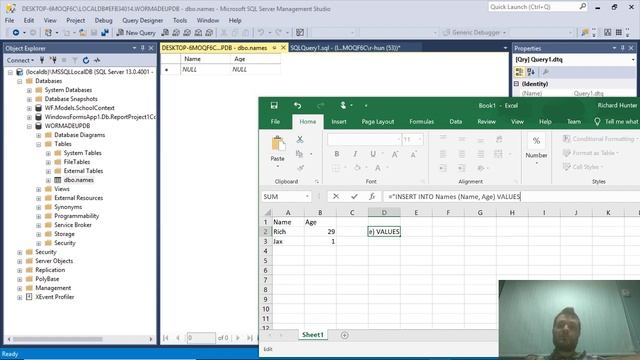
Task: Switch to the Insert ribbon tab
Action: (339, 122)
